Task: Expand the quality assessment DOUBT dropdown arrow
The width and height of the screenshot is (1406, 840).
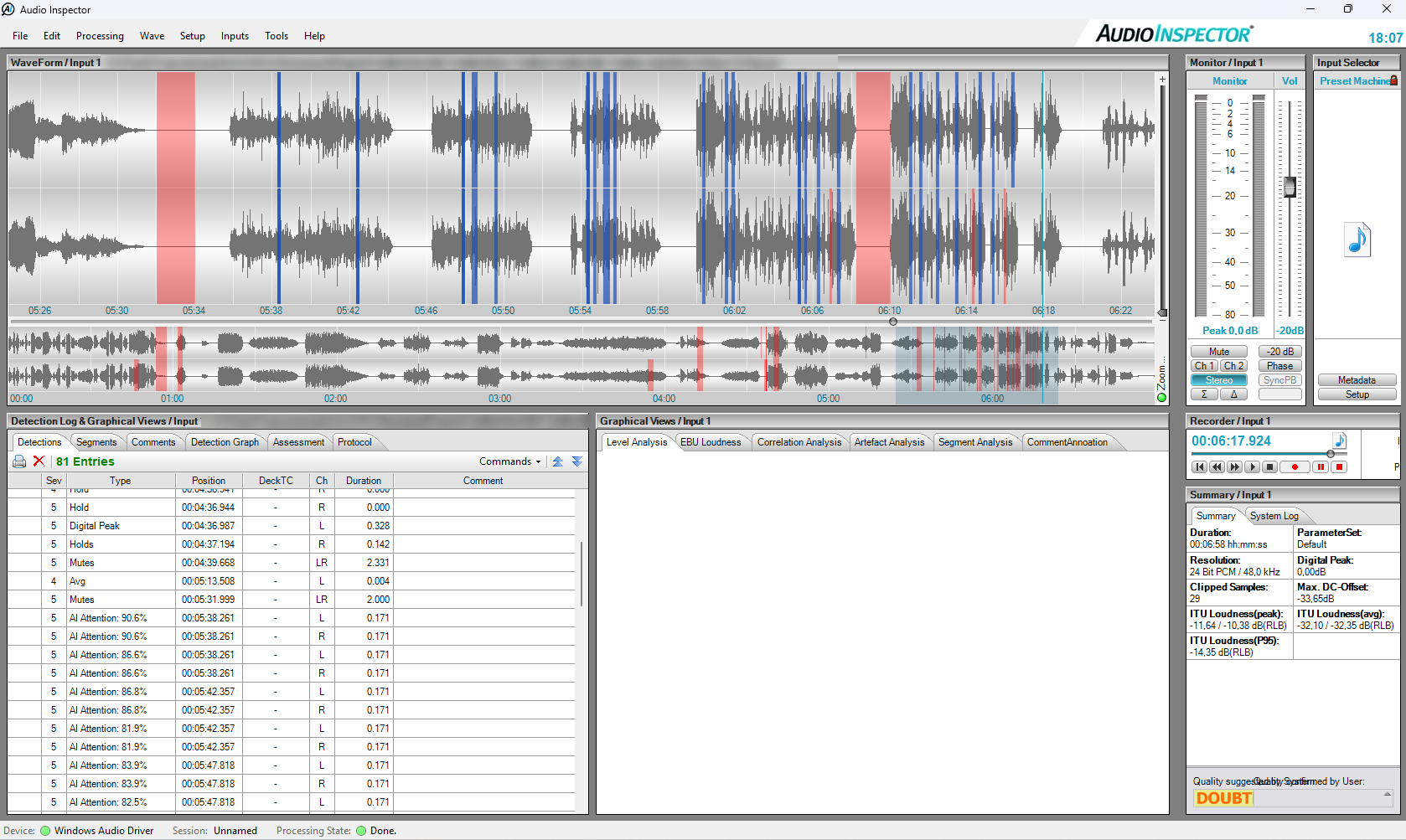Action: pyautogui.click(x=1388, y=795)
